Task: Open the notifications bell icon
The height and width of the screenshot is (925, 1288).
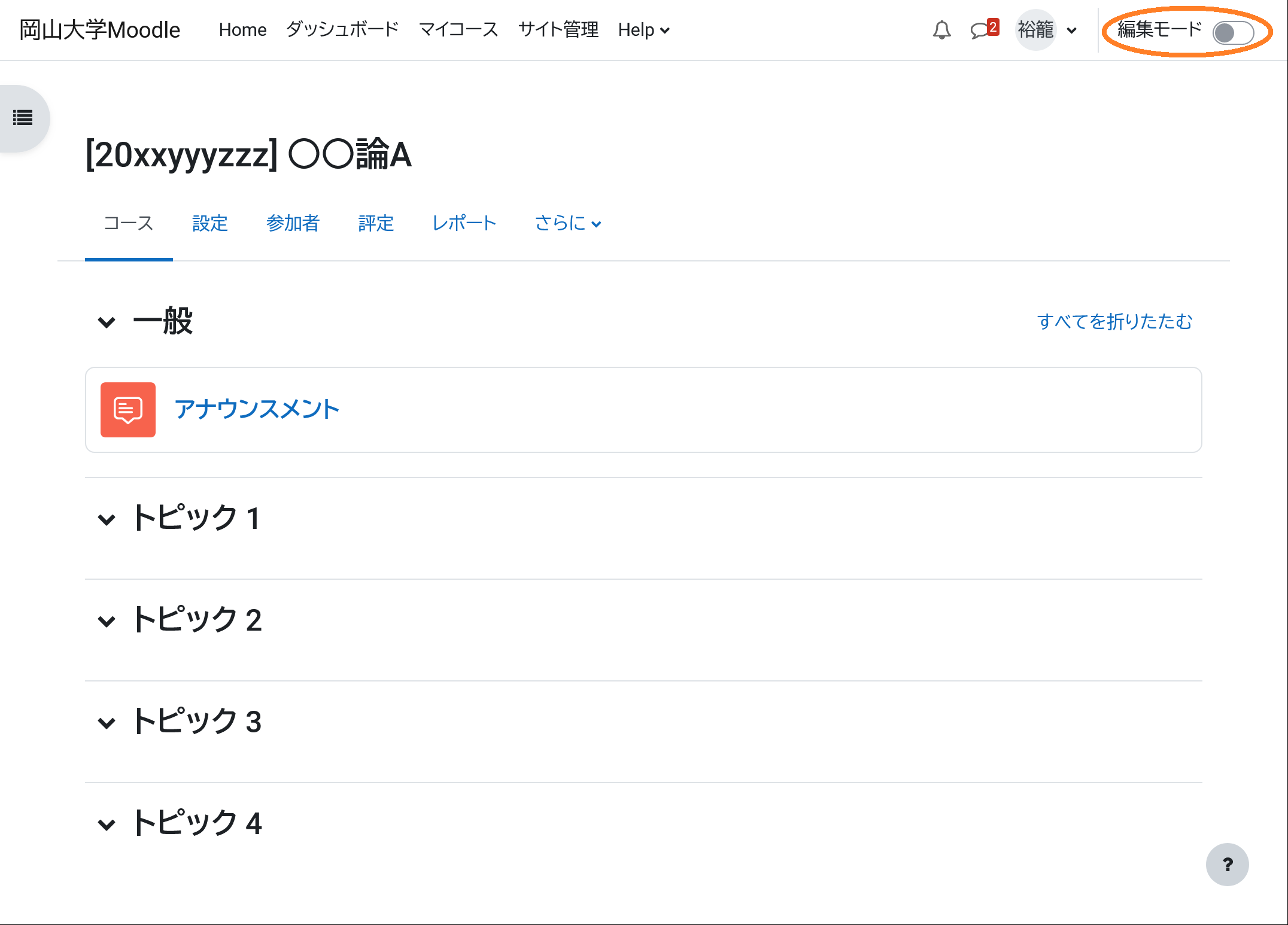Action: tap(941, 30)
